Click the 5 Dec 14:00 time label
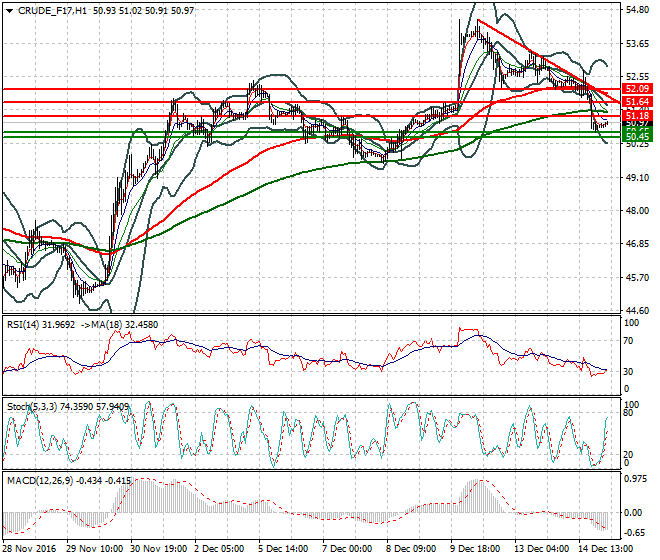This screenshot has width=660, height=560. click(x=283, y=549)
